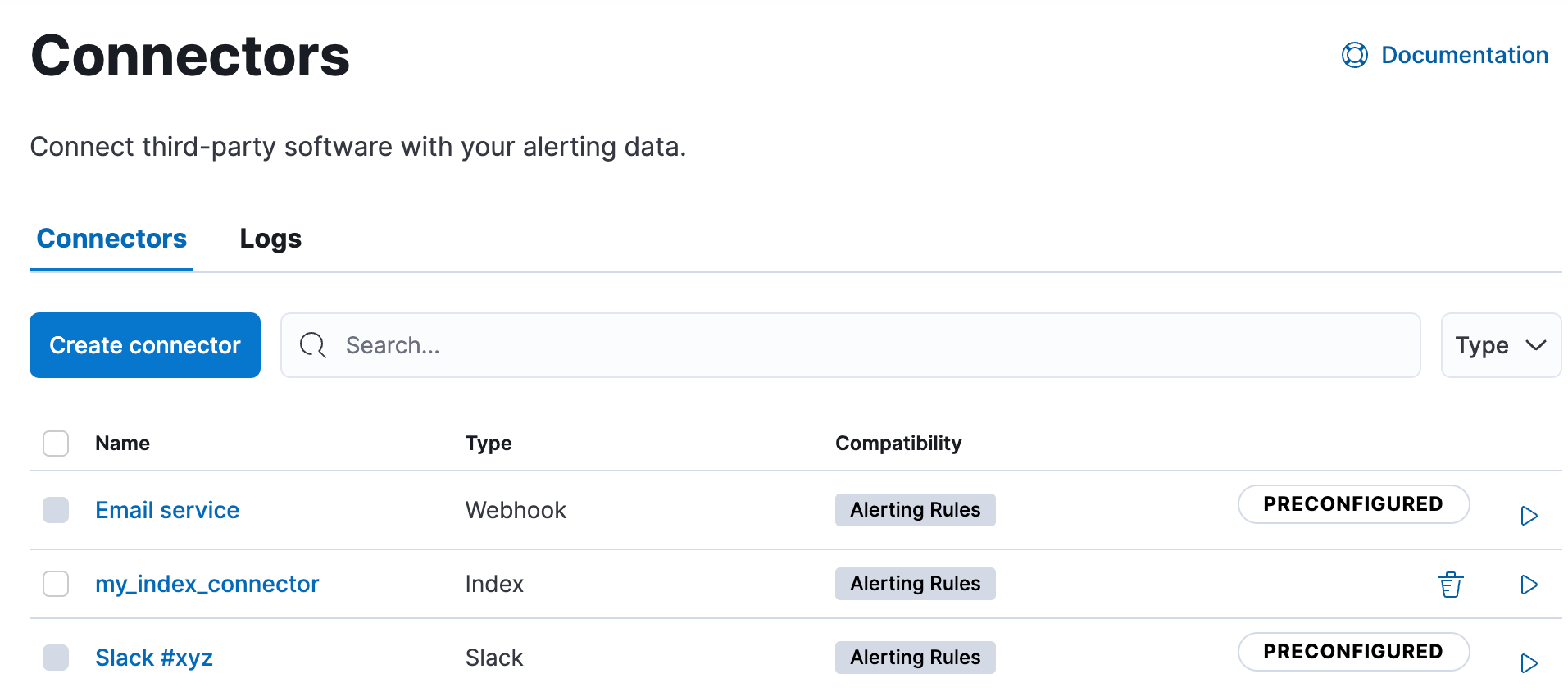Open the Slack #xyz connector link
Image resolution: width=1568 pixels, height=692 pixels.
(x=154, y=658)
